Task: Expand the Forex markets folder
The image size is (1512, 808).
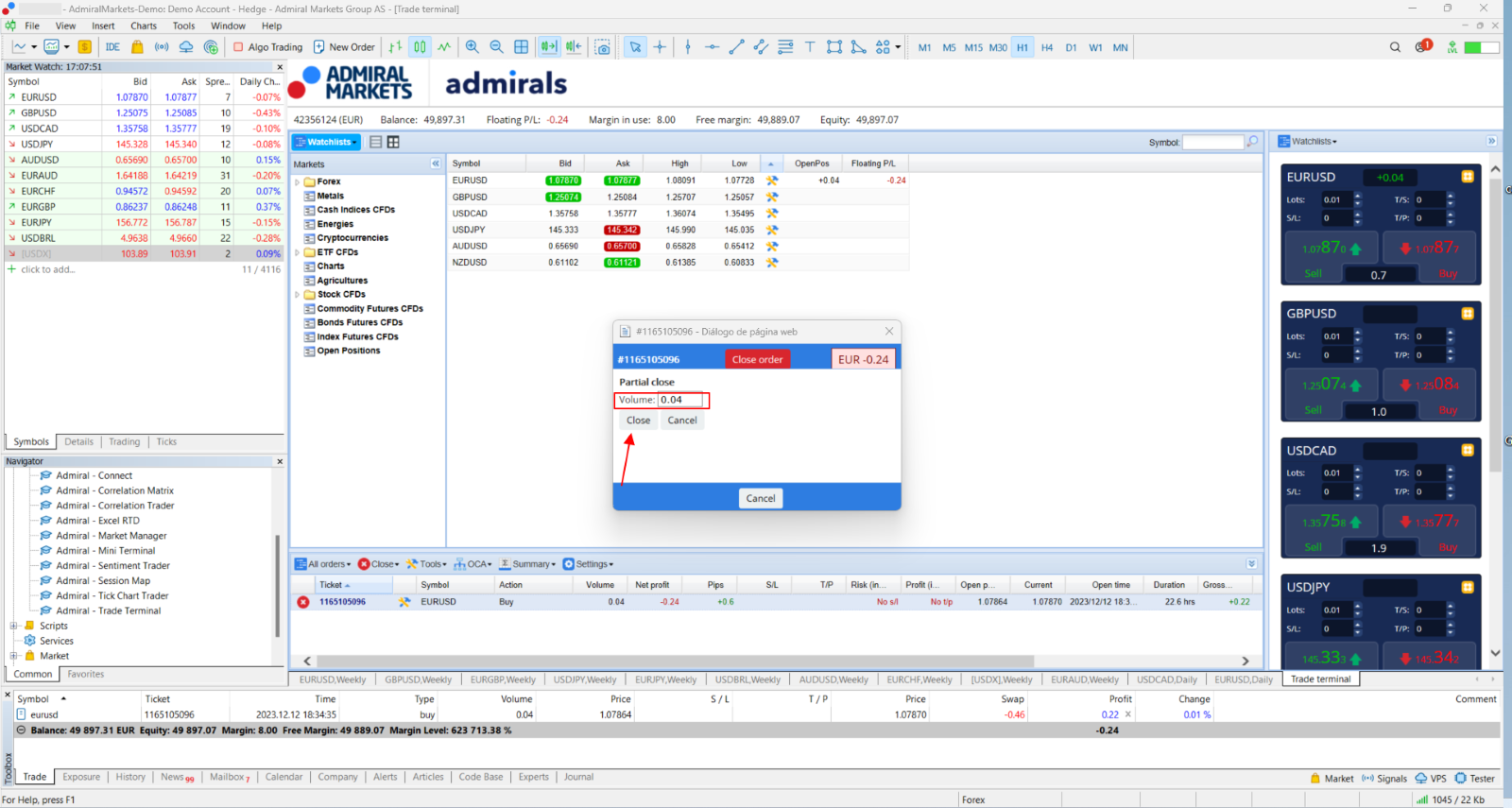Action: click(297, 181)
